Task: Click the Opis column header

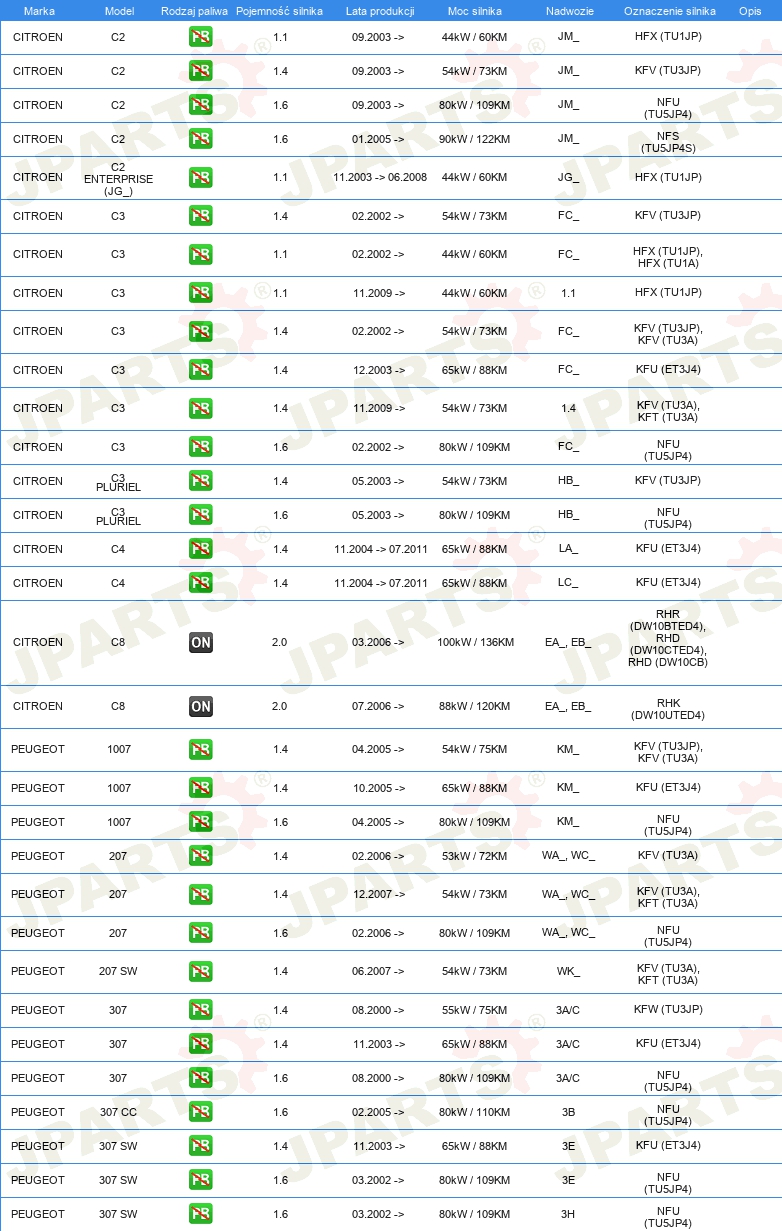Action: click(x=750, y=10)
